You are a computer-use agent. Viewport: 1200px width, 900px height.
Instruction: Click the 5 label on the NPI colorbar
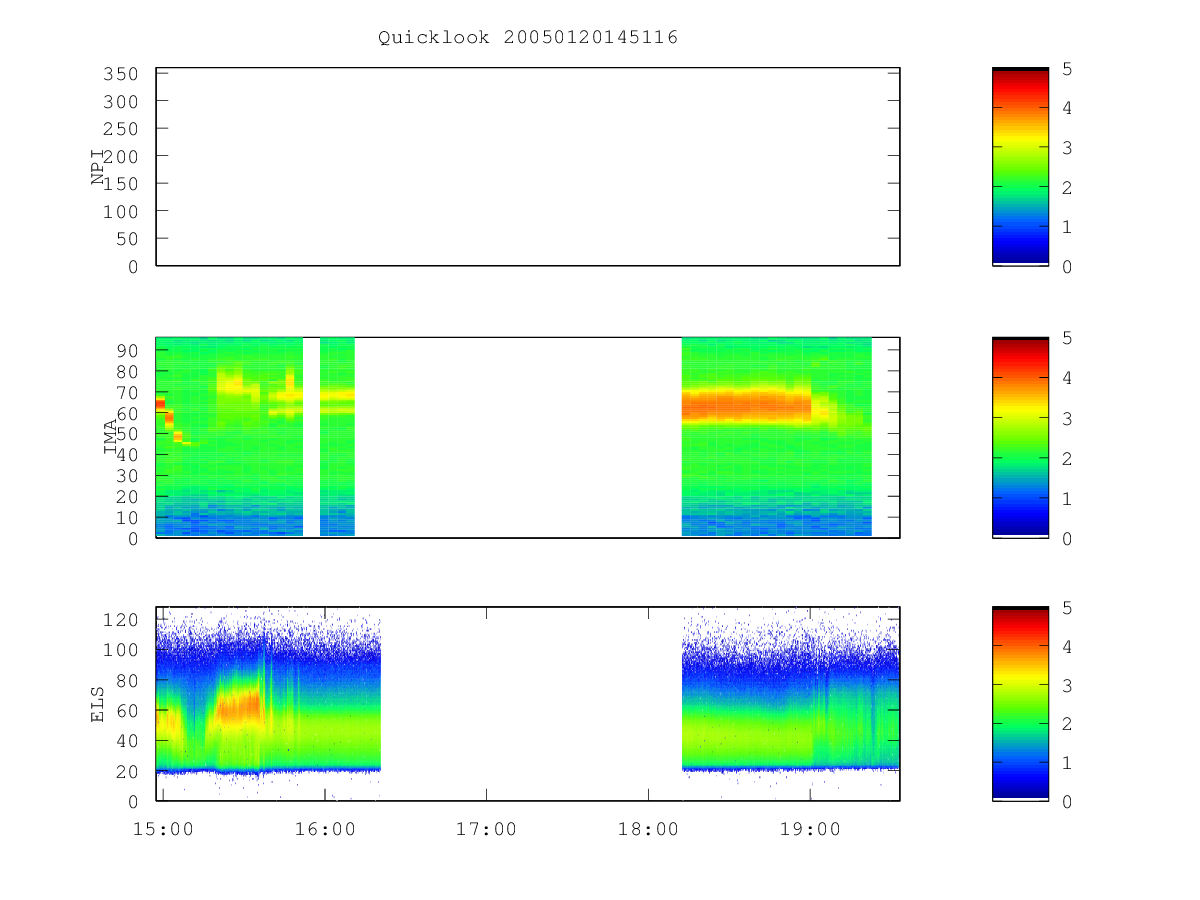[x=1067, y=69]
